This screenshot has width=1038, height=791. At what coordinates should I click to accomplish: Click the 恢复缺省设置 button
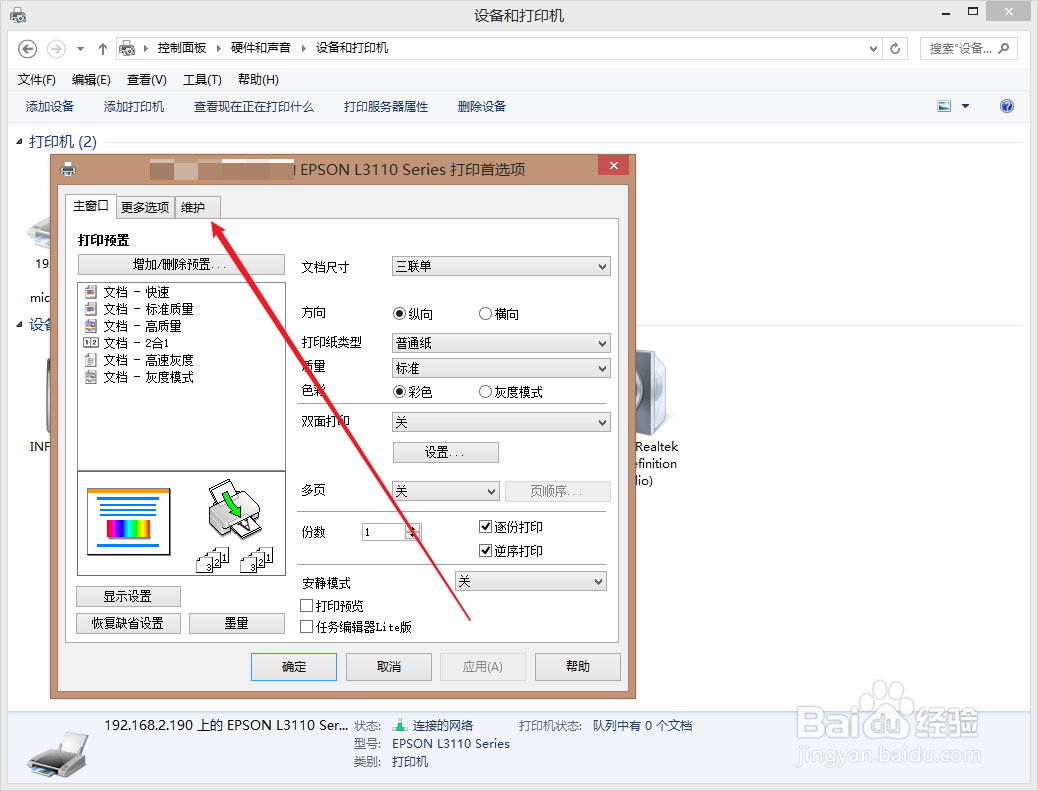click(128, 622)
